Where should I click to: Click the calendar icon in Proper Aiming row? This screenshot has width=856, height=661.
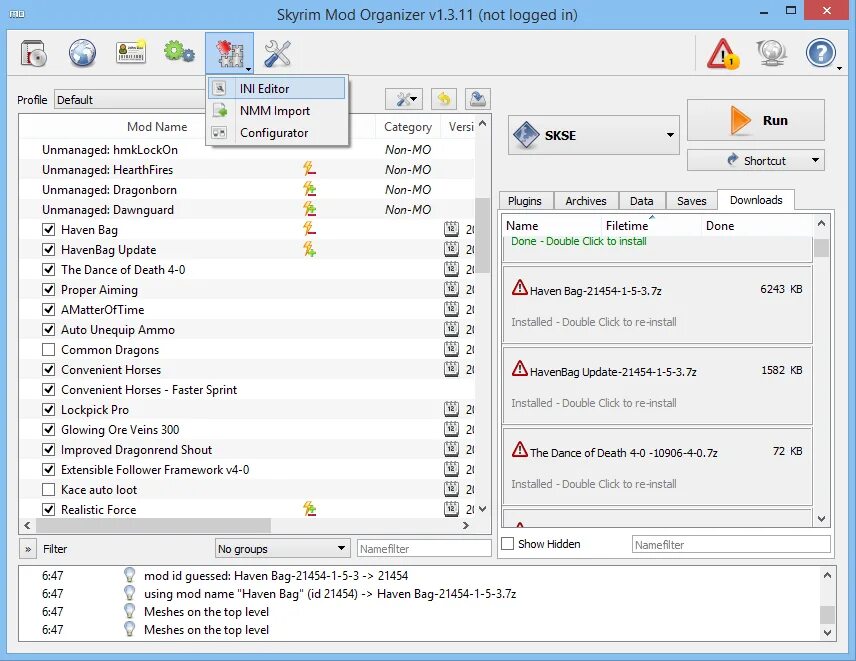[x=451, y=289]
